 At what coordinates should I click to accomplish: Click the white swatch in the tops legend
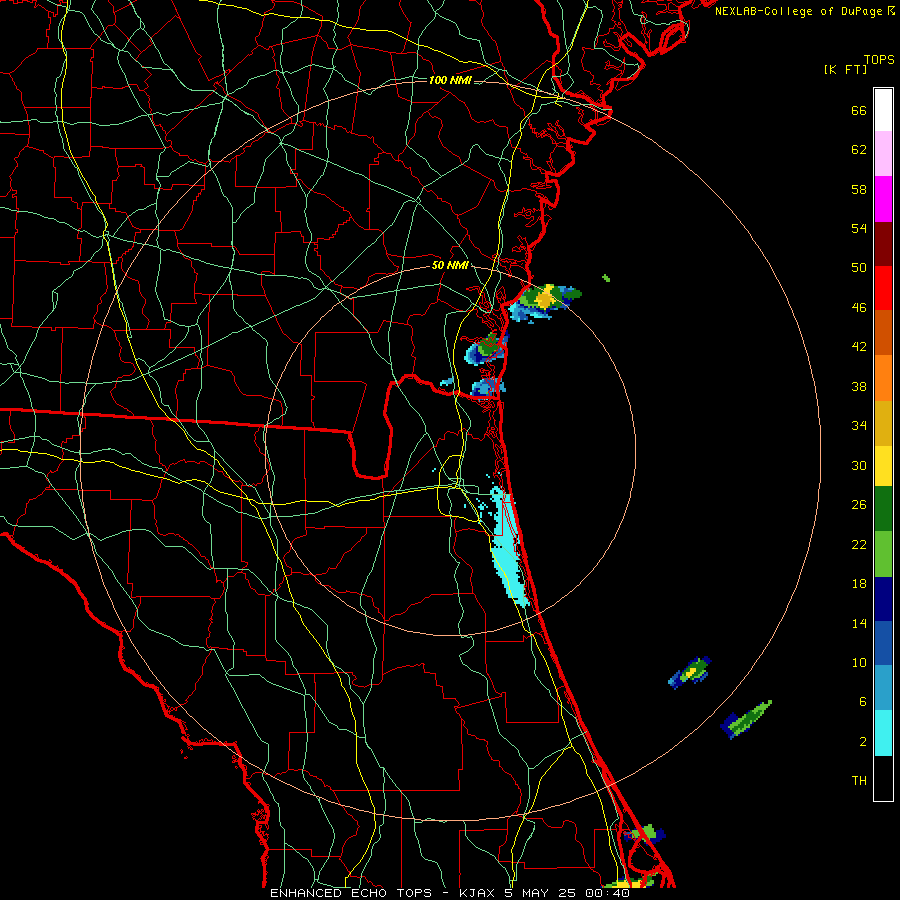(883, 110)
